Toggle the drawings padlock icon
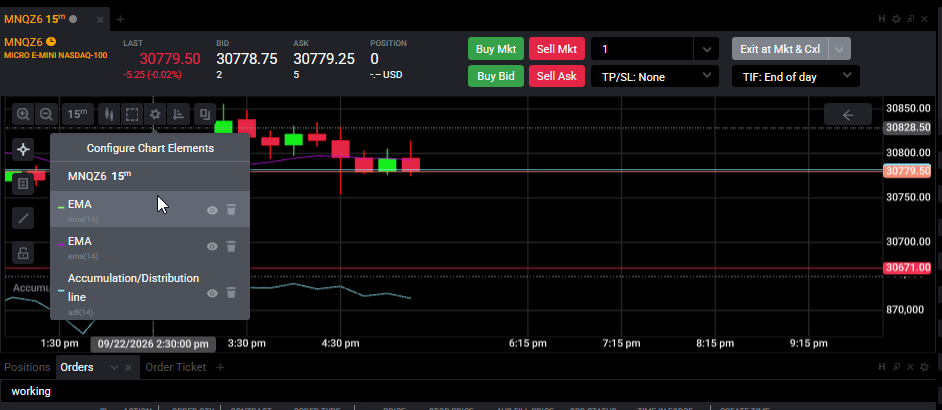The width and height of the screenshot is (942, 410). tap(23, 252)
